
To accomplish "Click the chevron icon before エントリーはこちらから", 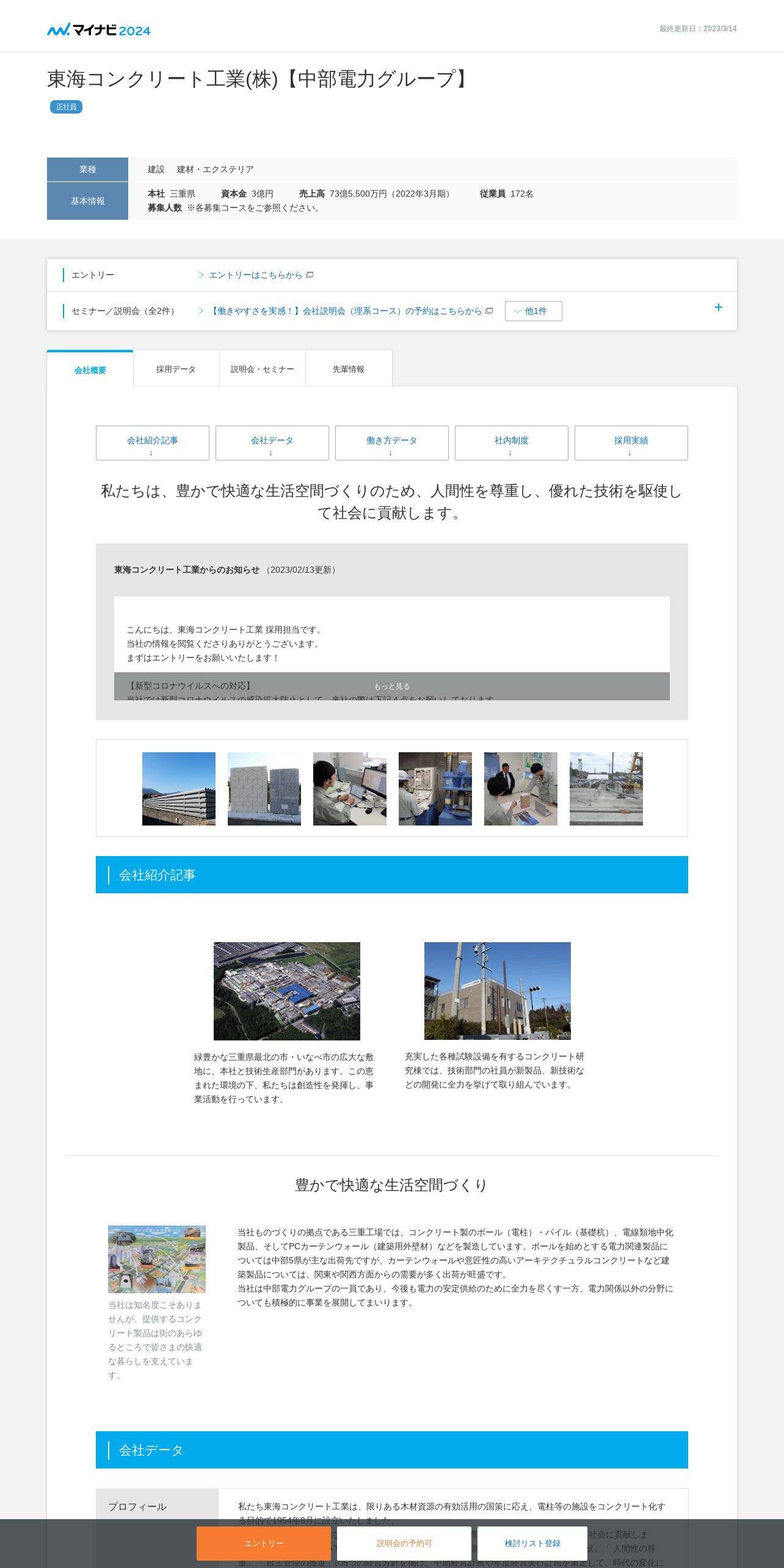I will pyautogui.click(x=201, y=275).
